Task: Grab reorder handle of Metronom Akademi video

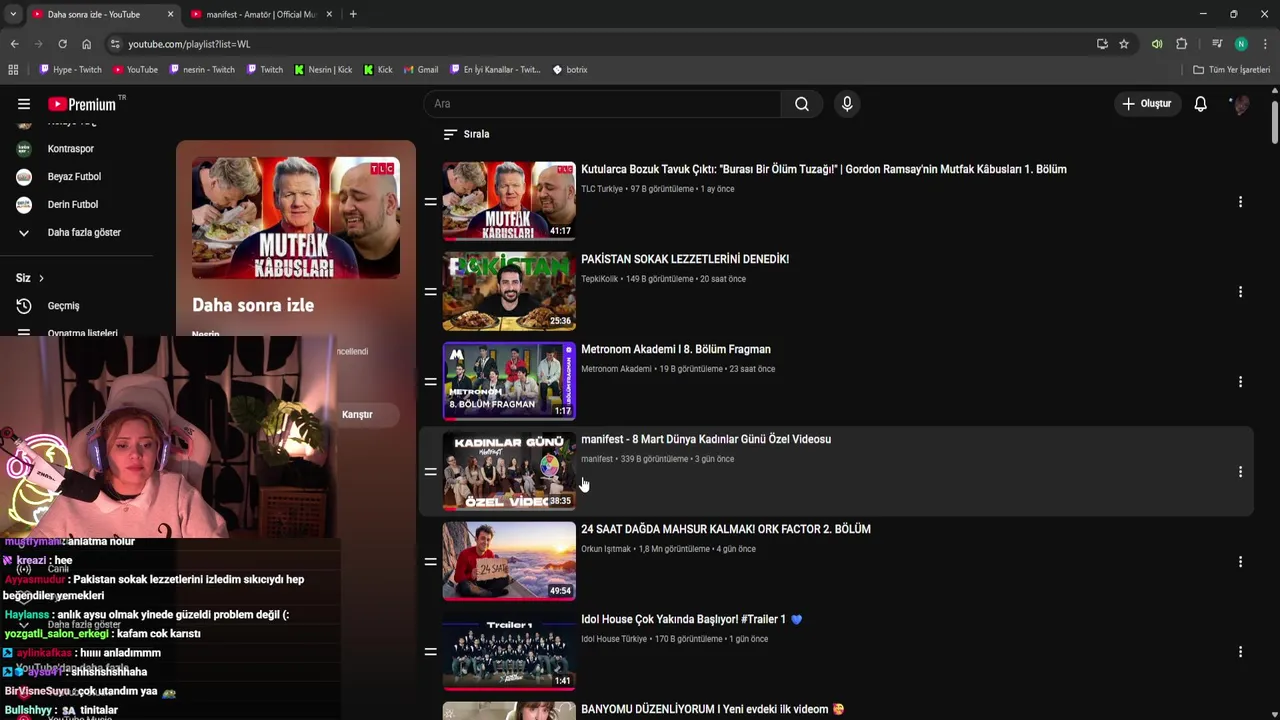Action: [x=430, y=382]
